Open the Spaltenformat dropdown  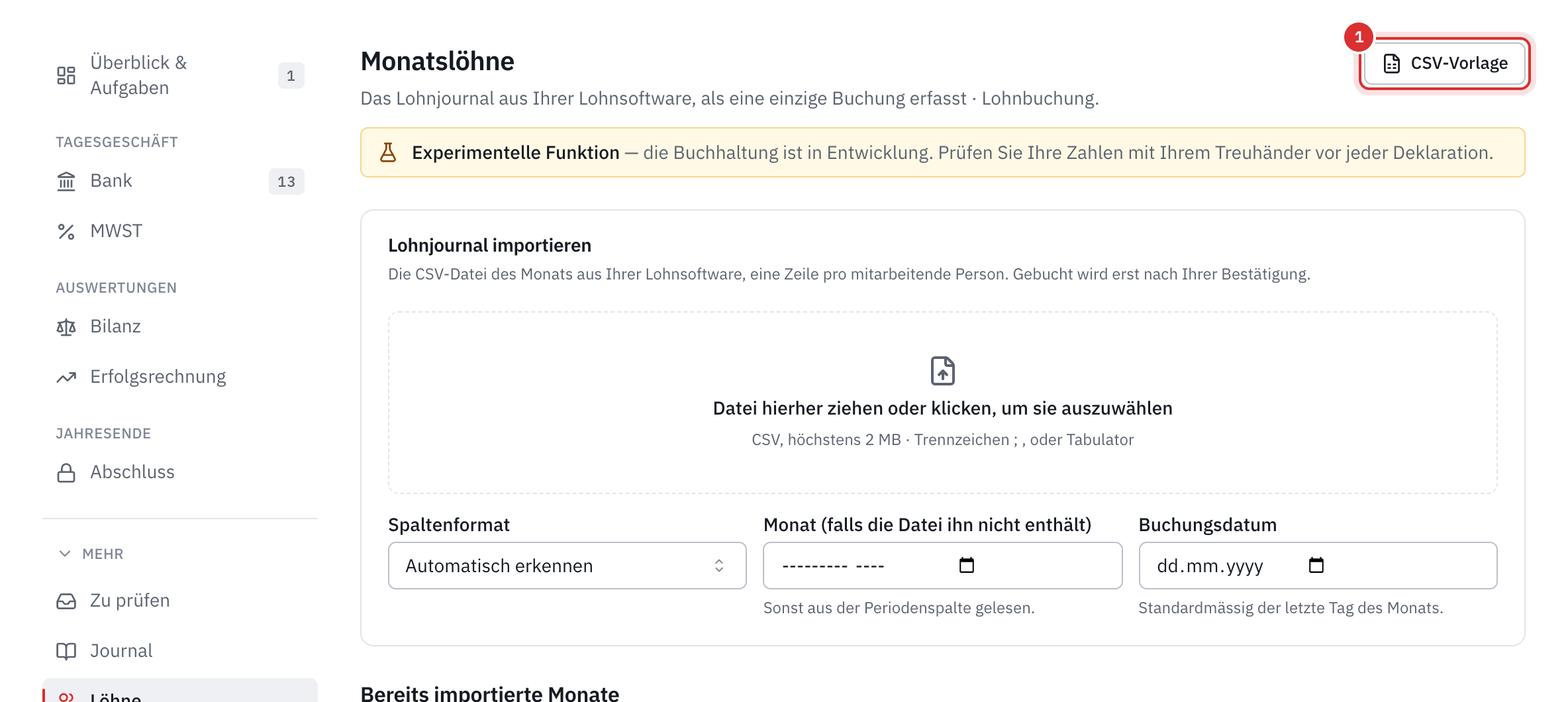567,566
